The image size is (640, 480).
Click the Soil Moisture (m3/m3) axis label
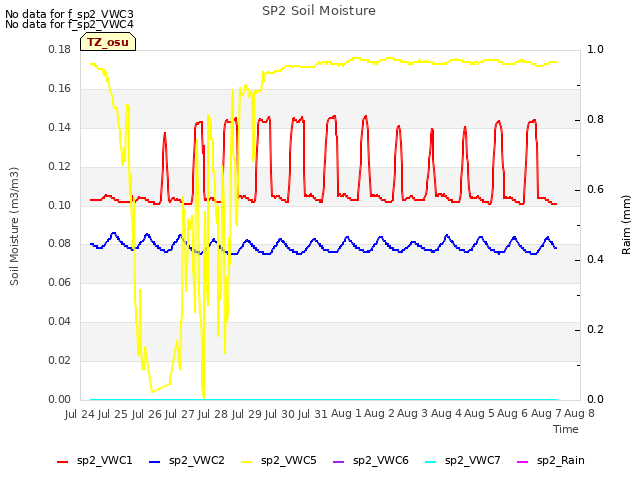pyautogui.click(x=14, y=226)
